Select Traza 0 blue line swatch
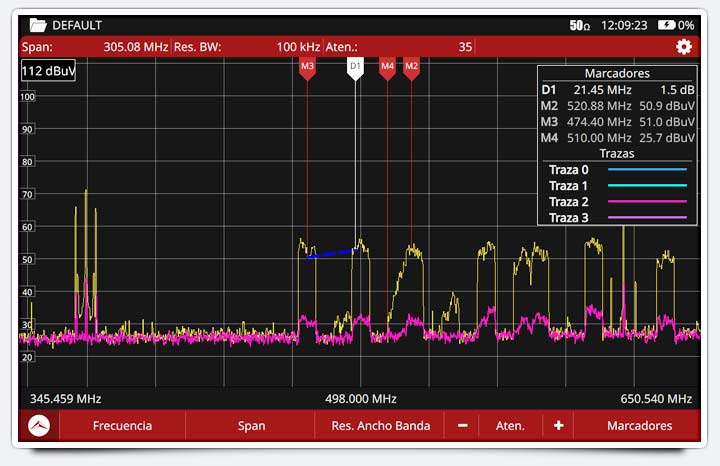 click(647, 169)
